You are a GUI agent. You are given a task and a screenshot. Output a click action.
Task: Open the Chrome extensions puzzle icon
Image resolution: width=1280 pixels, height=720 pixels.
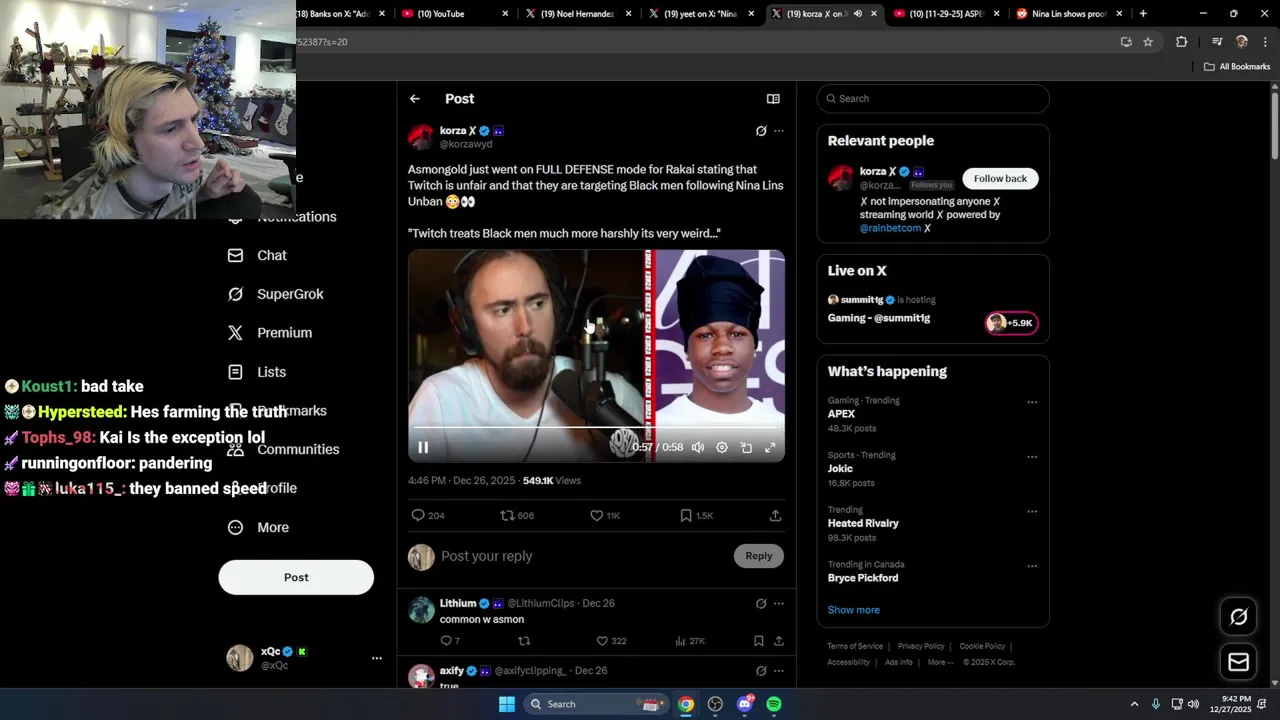point(1181,42)
